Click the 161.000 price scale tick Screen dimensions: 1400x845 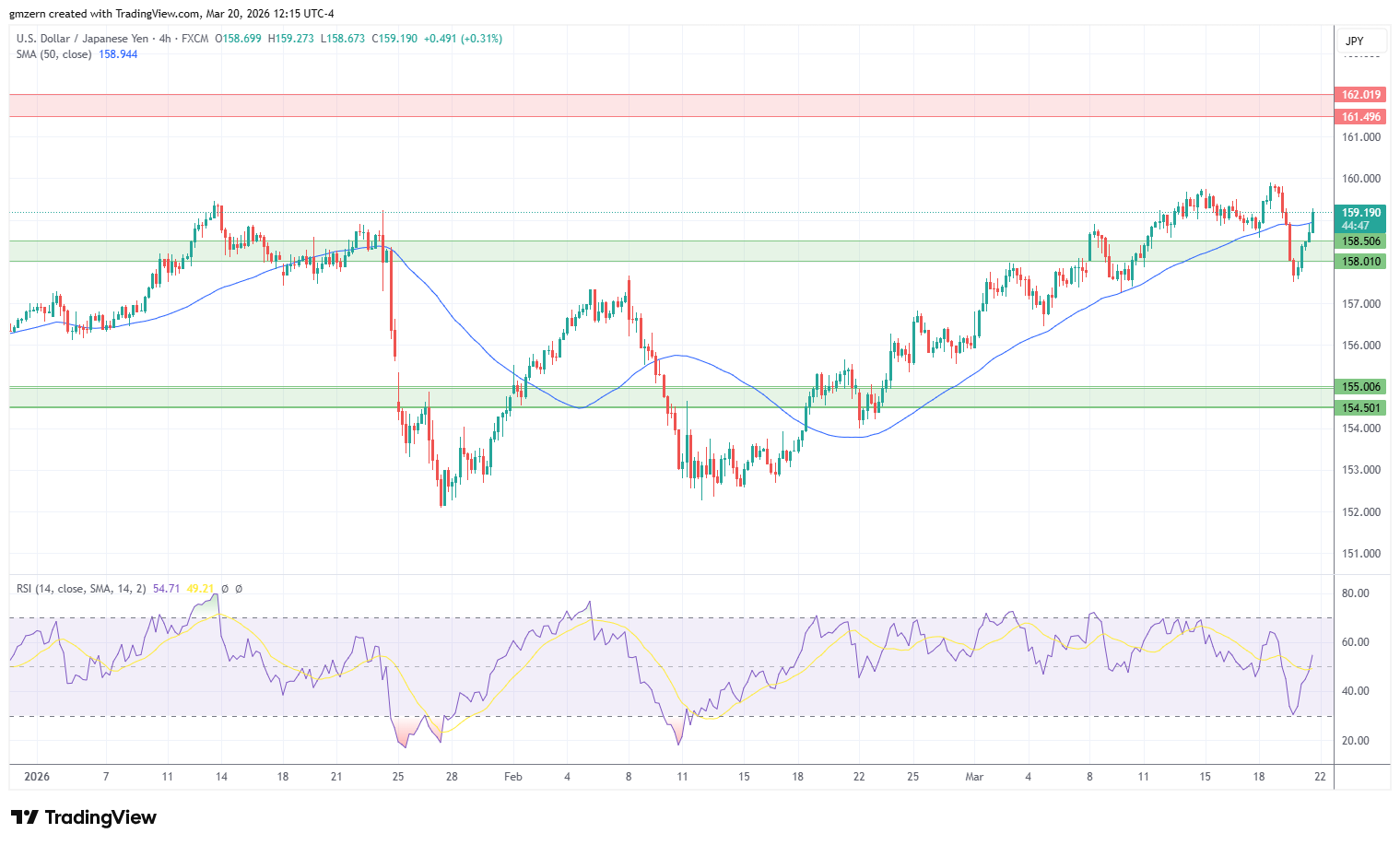click(x=1361, y=137)
